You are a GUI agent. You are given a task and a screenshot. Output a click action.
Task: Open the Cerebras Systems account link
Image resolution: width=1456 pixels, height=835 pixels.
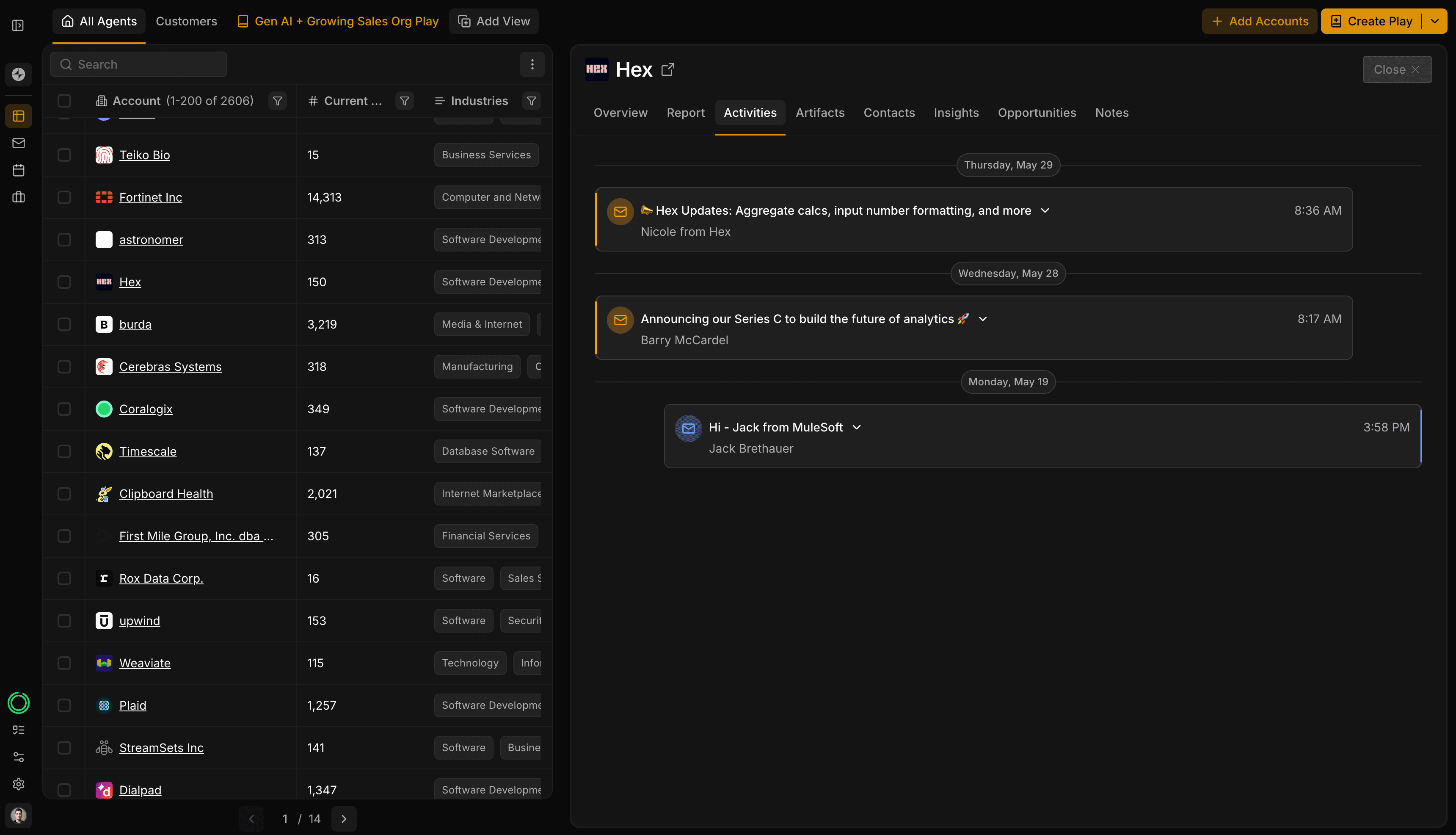(170, 366)
